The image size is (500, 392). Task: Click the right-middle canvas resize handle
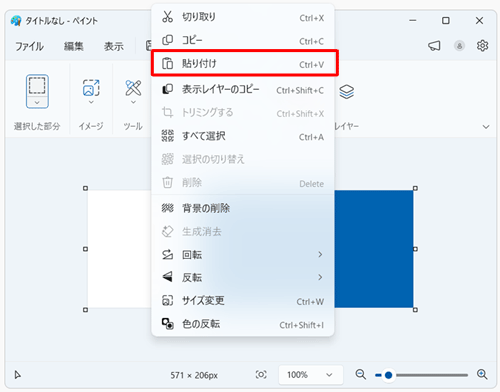tap(415, 249)
